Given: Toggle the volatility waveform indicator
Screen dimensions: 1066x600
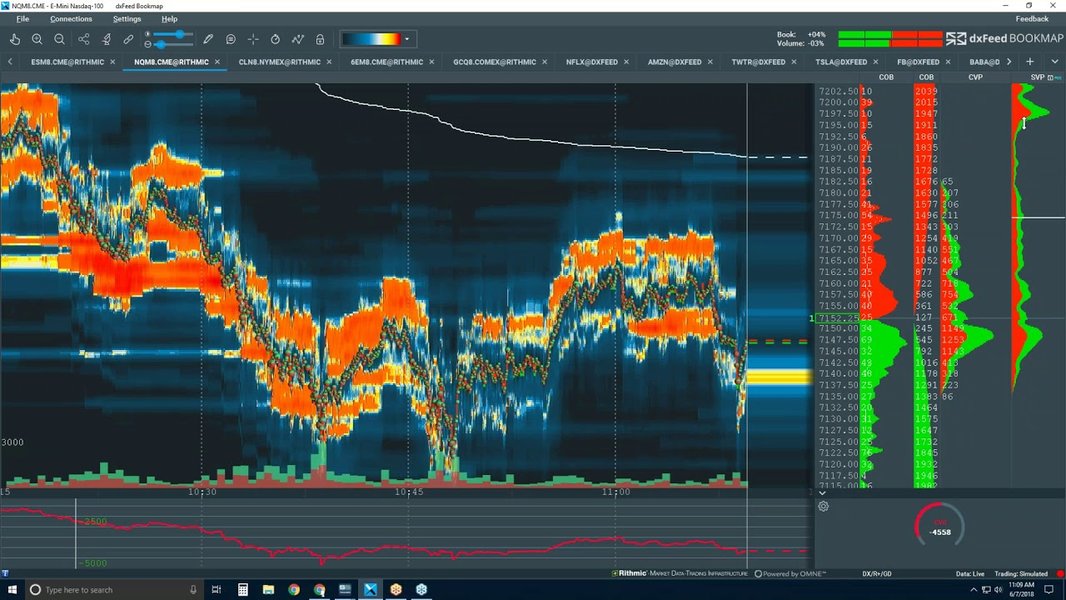Looking at the screenshot, I should click(296, 38).
